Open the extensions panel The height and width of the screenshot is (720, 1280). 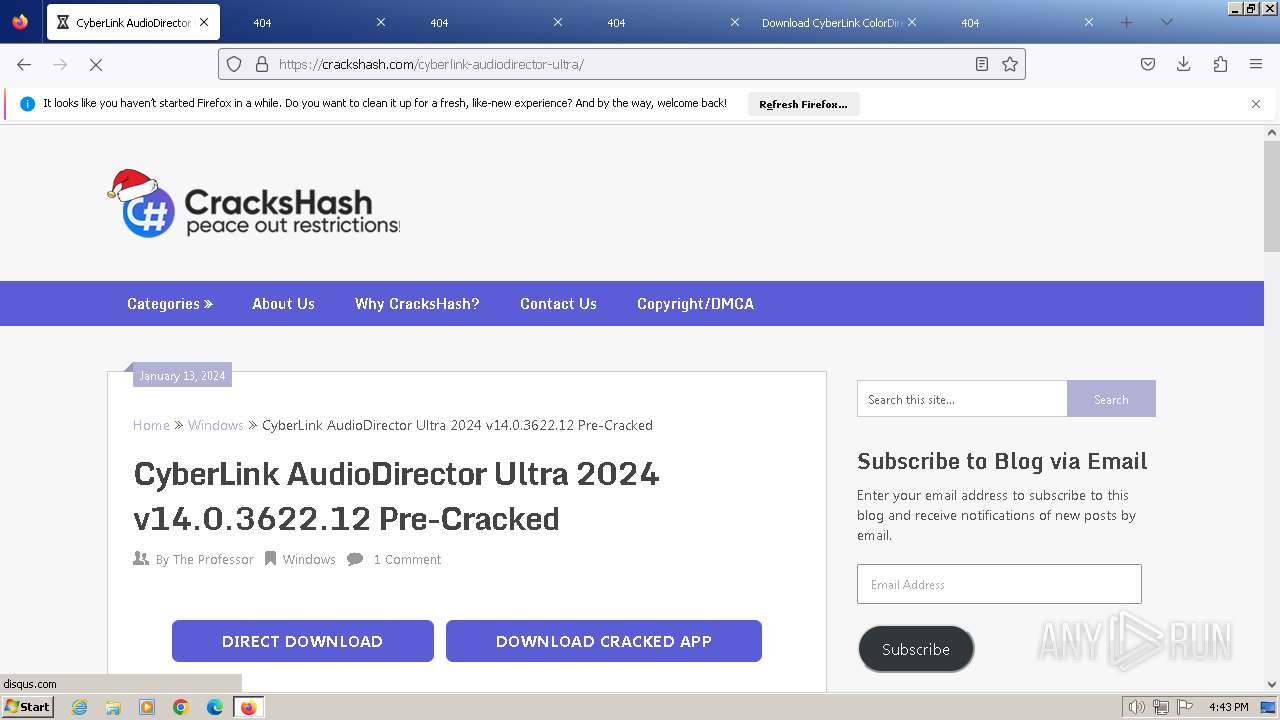[x=1220, y=64]
